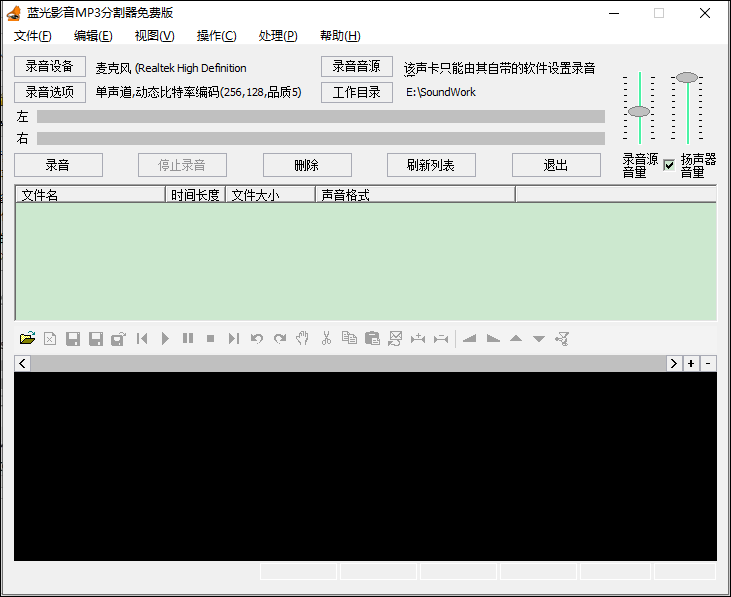Viewport: 731px width, 597px height.
Task: Apply fade-in with rising ramp icon
Action: click(469, 339)
